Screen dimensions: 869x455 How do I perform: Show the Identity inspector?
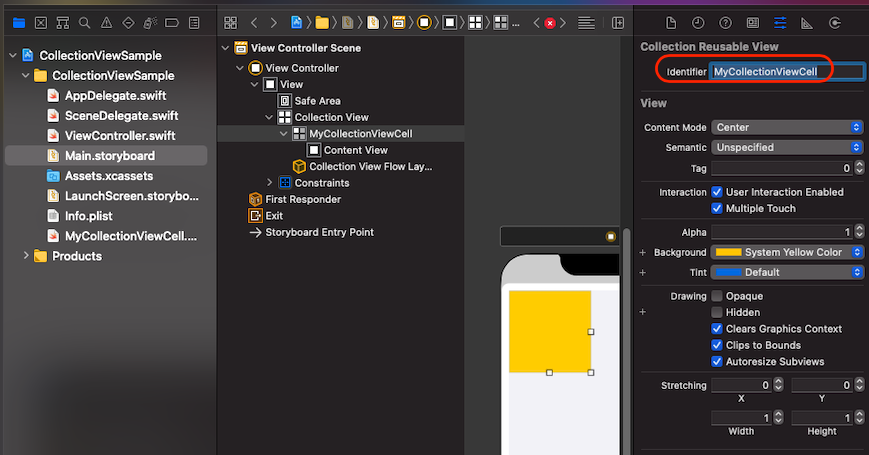click(753, 23)
